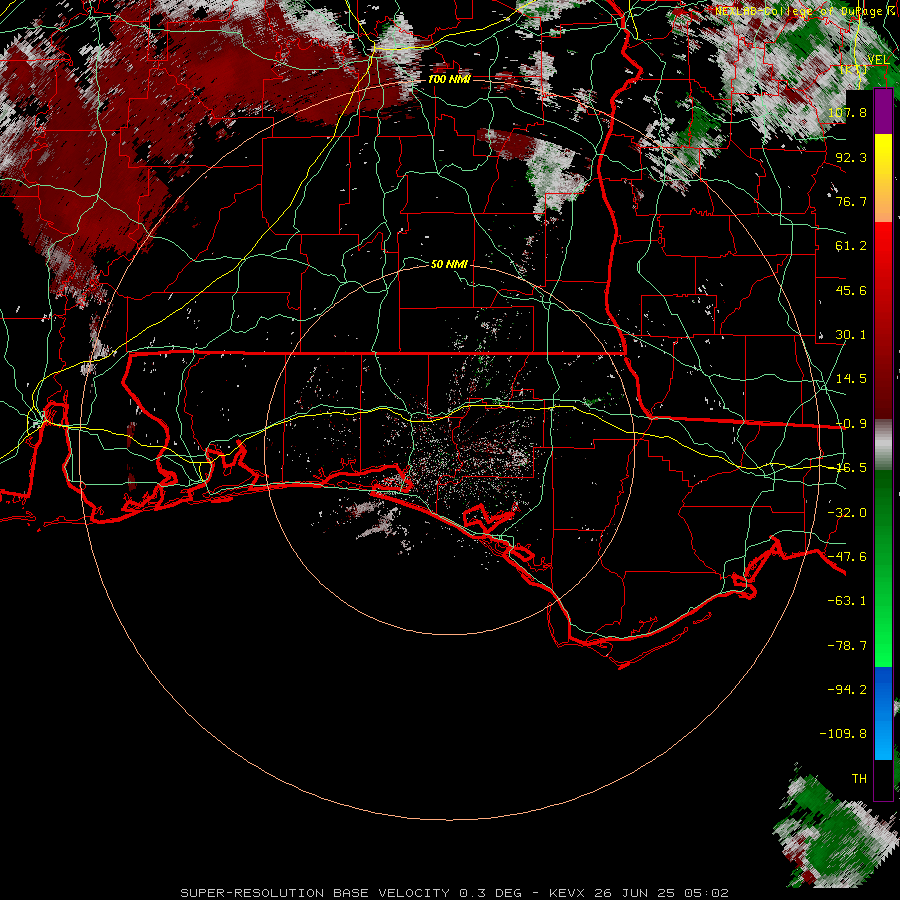The width and height of the screenshot is (900, 900).
Task: Click the "-0.9" velocity scale value
Action: click(851, 424)
